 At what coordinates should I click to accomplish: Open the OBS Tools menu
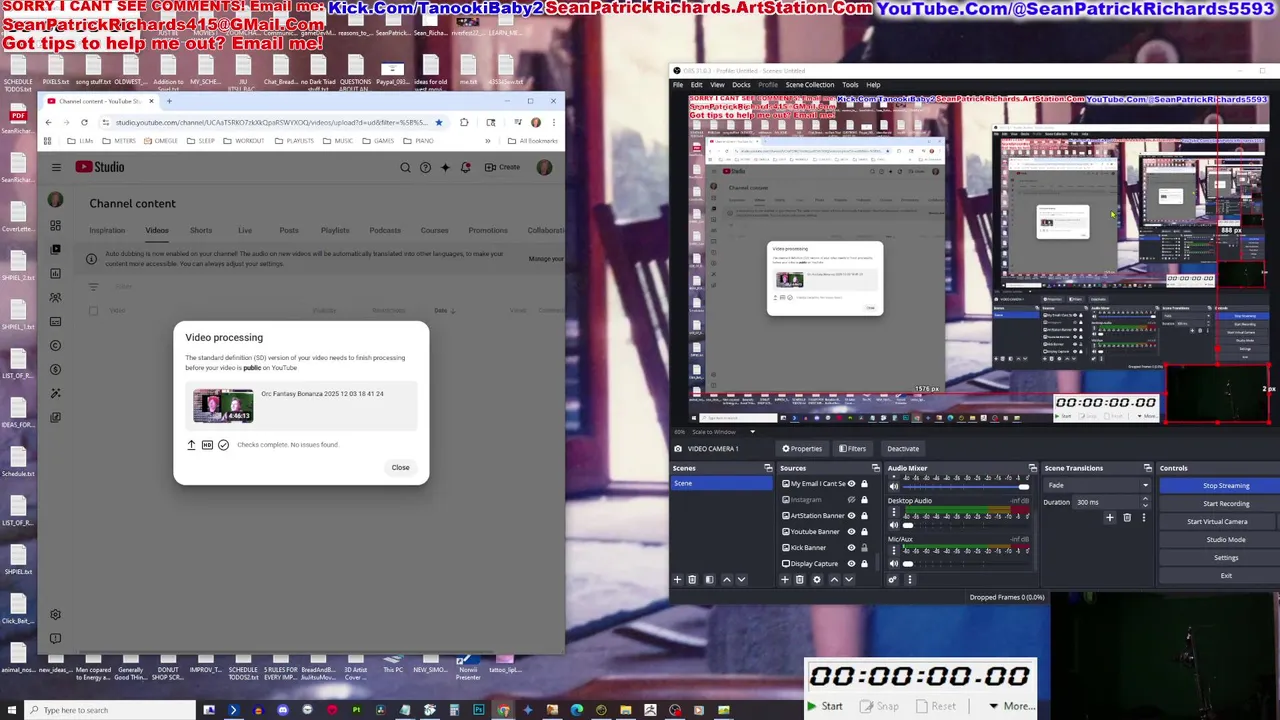pos(850,85)
